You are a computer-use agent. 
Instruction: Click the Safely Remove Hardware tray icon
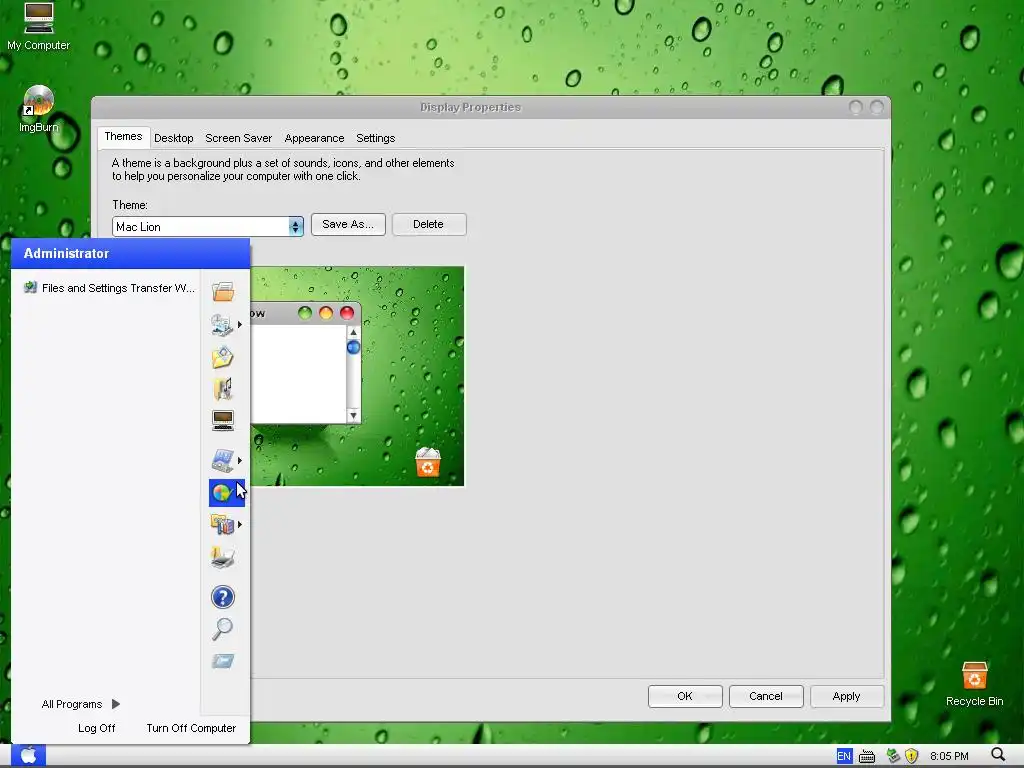pyautogui.click(x=893, y=756)
